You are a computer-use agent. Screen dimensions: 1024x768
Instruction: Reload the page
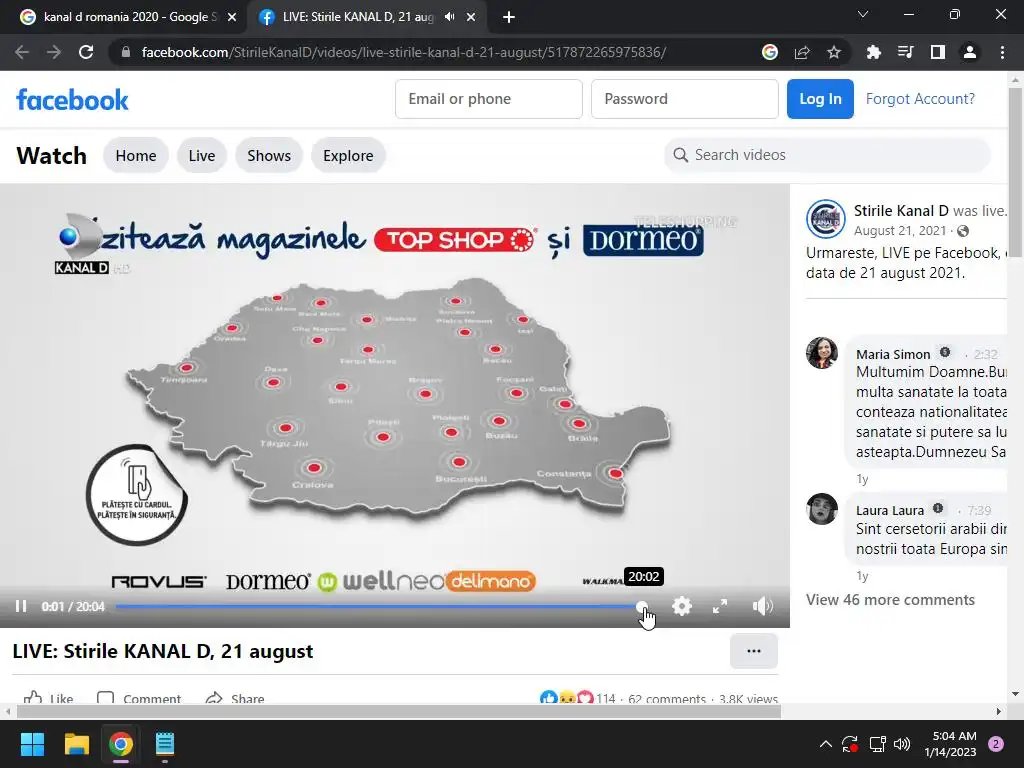pyautogui.click(x=86, y=52)
